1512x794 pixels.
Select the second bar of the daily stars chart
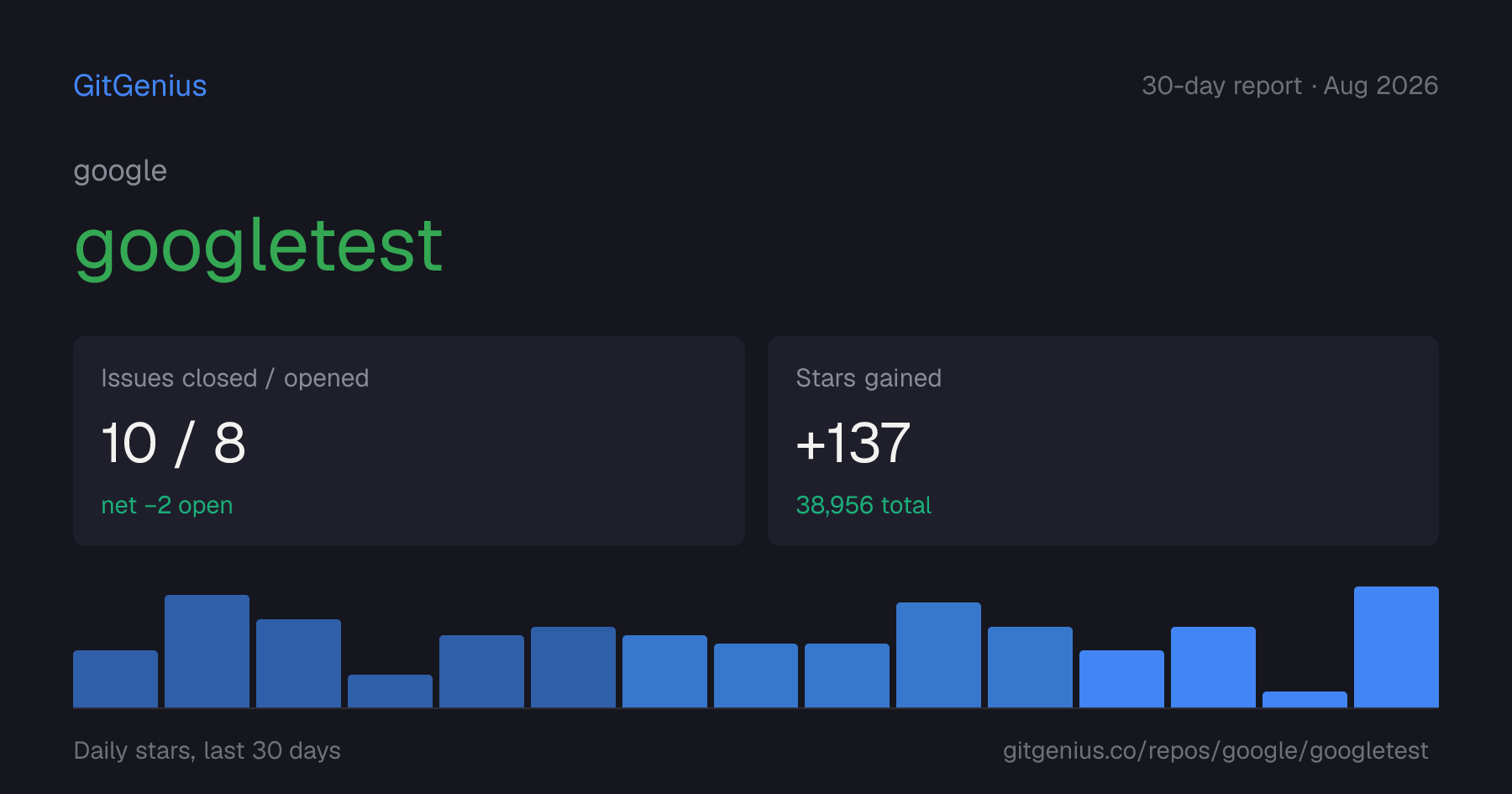pos(207,651)
